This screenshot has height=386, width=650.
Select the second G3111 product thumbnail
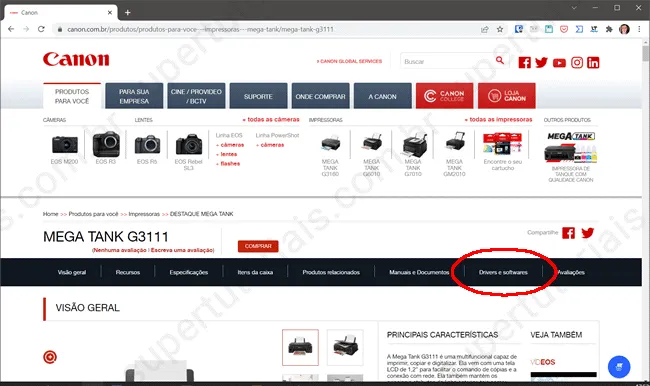pyautogui.click(x=345, y=347)
